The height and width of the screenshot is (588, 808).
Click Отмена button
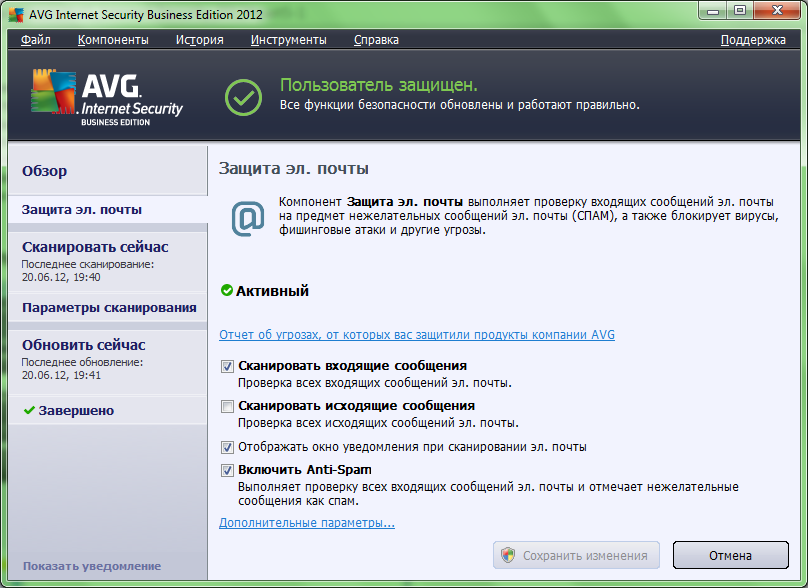730,555
